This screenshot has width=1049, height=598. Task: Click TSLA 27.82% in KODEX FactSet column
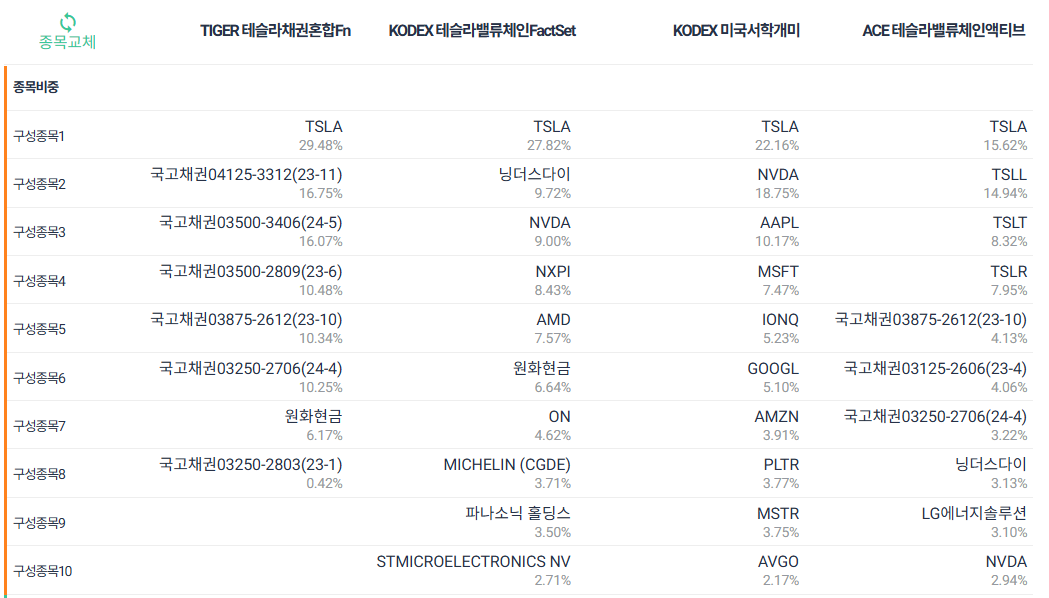[x=549, y=135]
